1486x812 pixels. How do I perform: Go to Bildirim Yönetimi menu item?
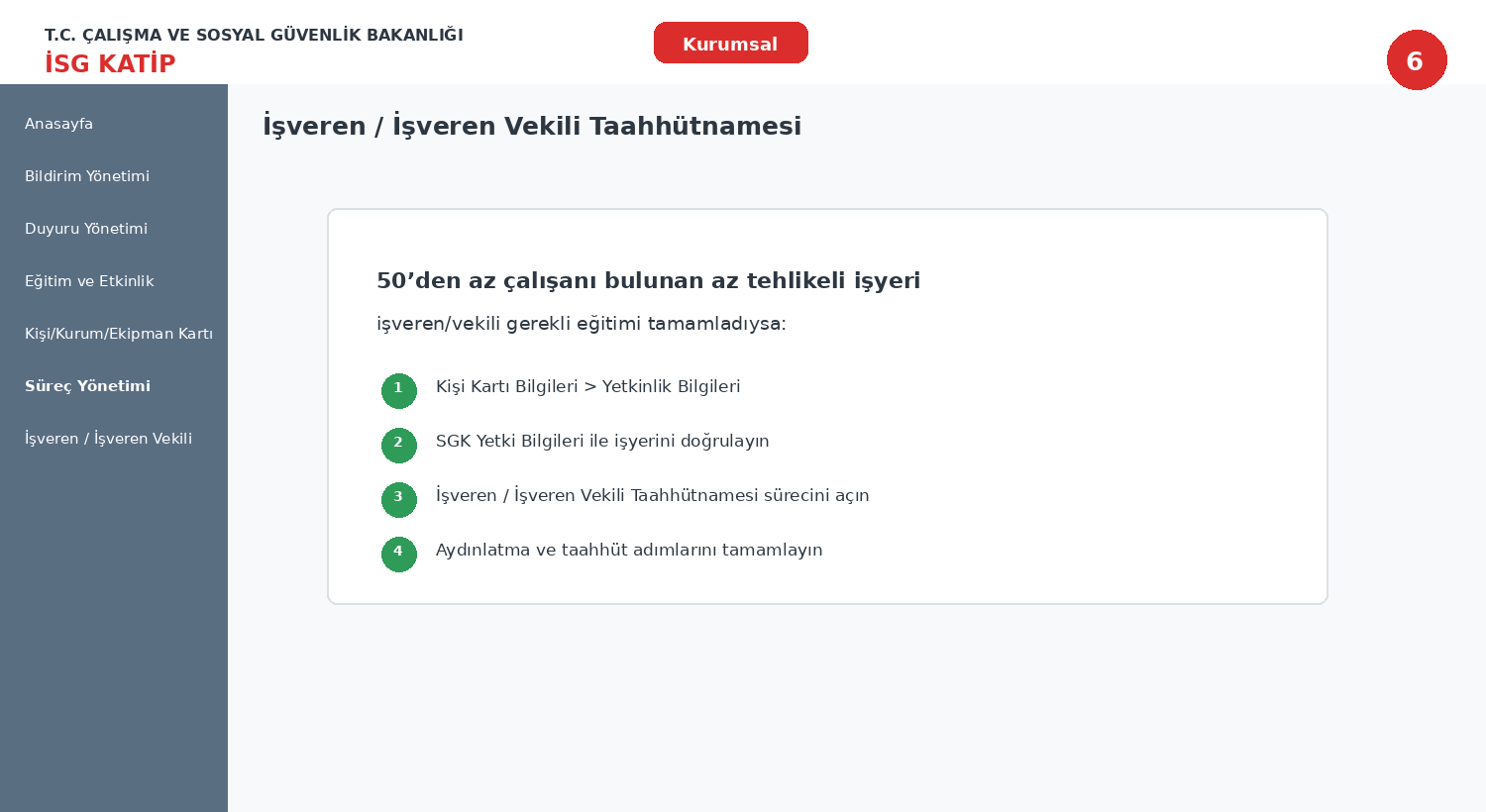click(x=87, y=176)
